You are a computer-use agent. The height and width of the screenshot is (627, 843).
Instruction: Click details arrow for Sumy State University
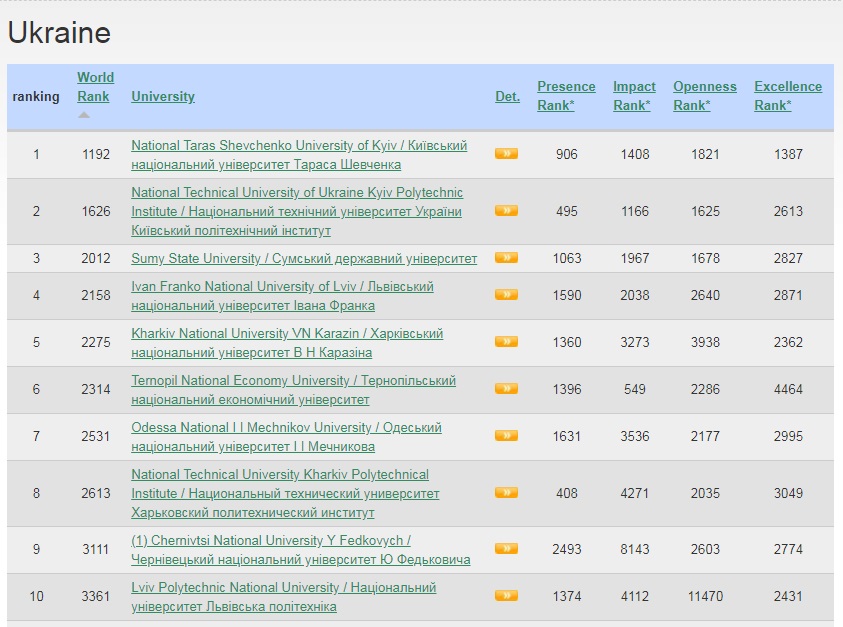(506, 258)
